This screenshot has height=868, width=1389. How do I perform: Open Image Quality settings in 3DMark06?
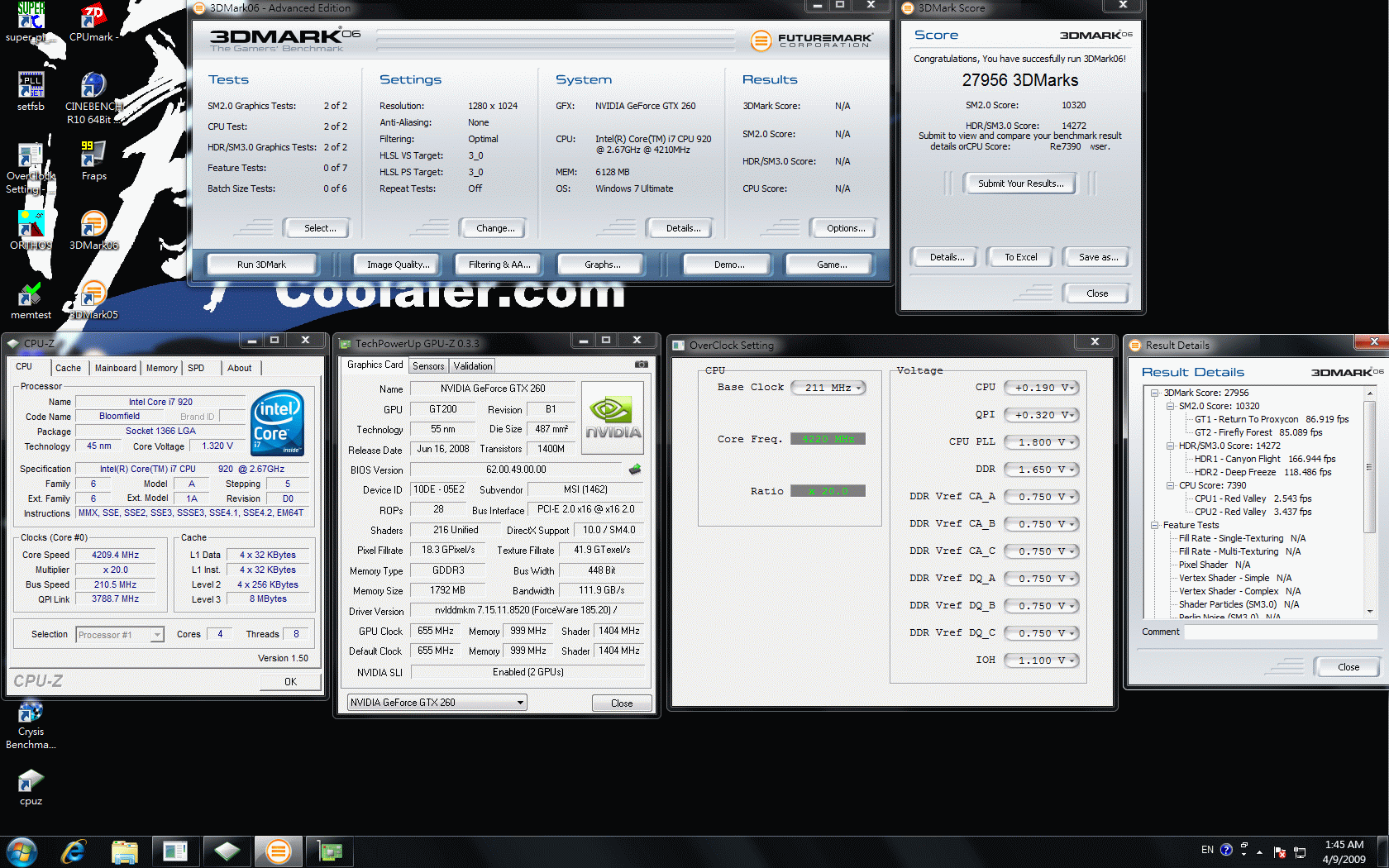point(399,265)
